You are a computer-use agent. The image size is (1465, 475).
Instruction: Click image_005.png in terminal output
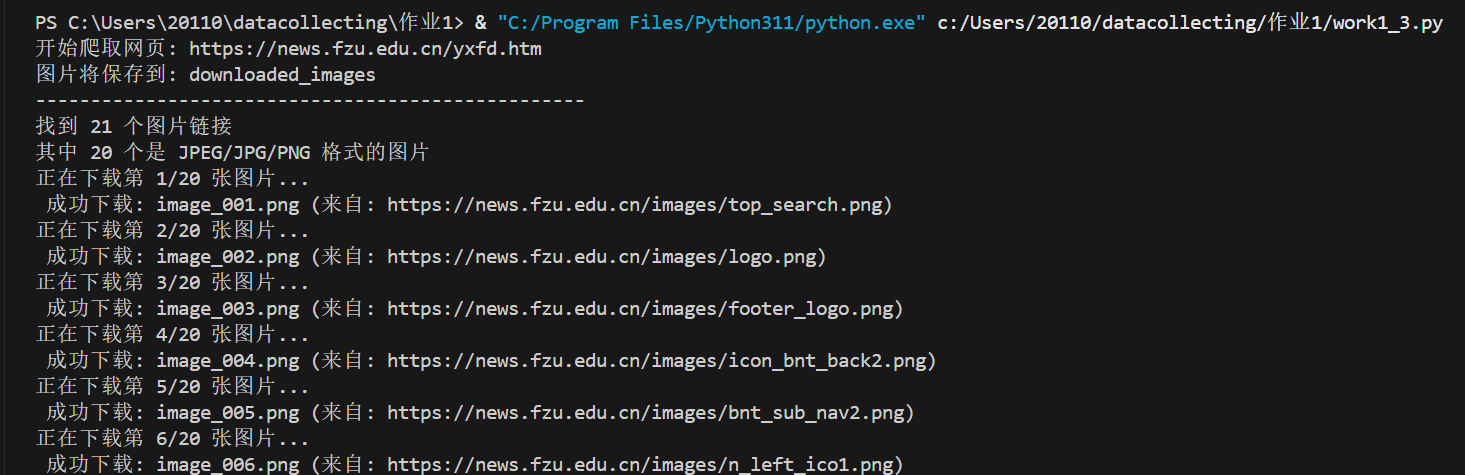click(228, 413)
